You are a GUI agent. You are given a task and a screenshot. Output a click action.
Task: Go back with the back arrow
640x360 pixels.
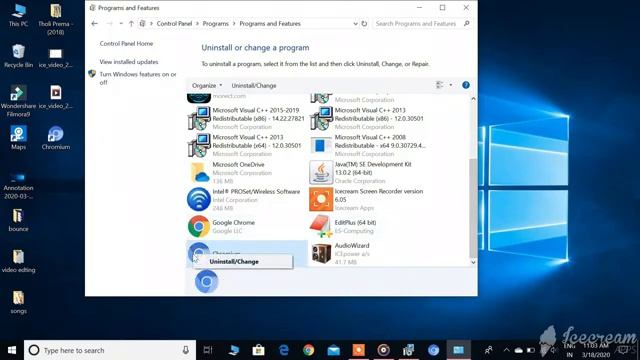click(95, 24)
